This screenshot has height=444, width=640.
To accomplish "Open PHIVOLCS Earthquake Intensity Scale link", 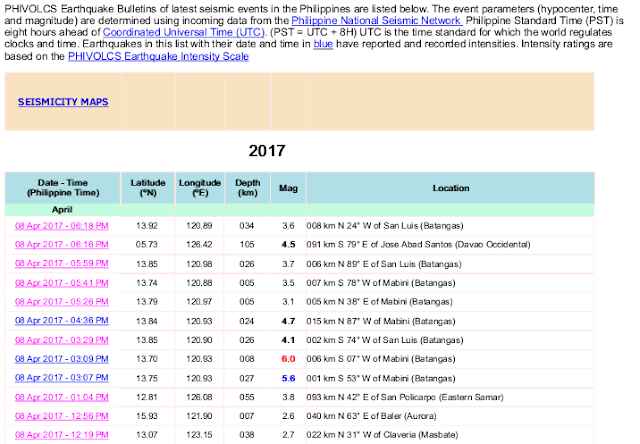I will pyautogui.click(x=158, y=56).
